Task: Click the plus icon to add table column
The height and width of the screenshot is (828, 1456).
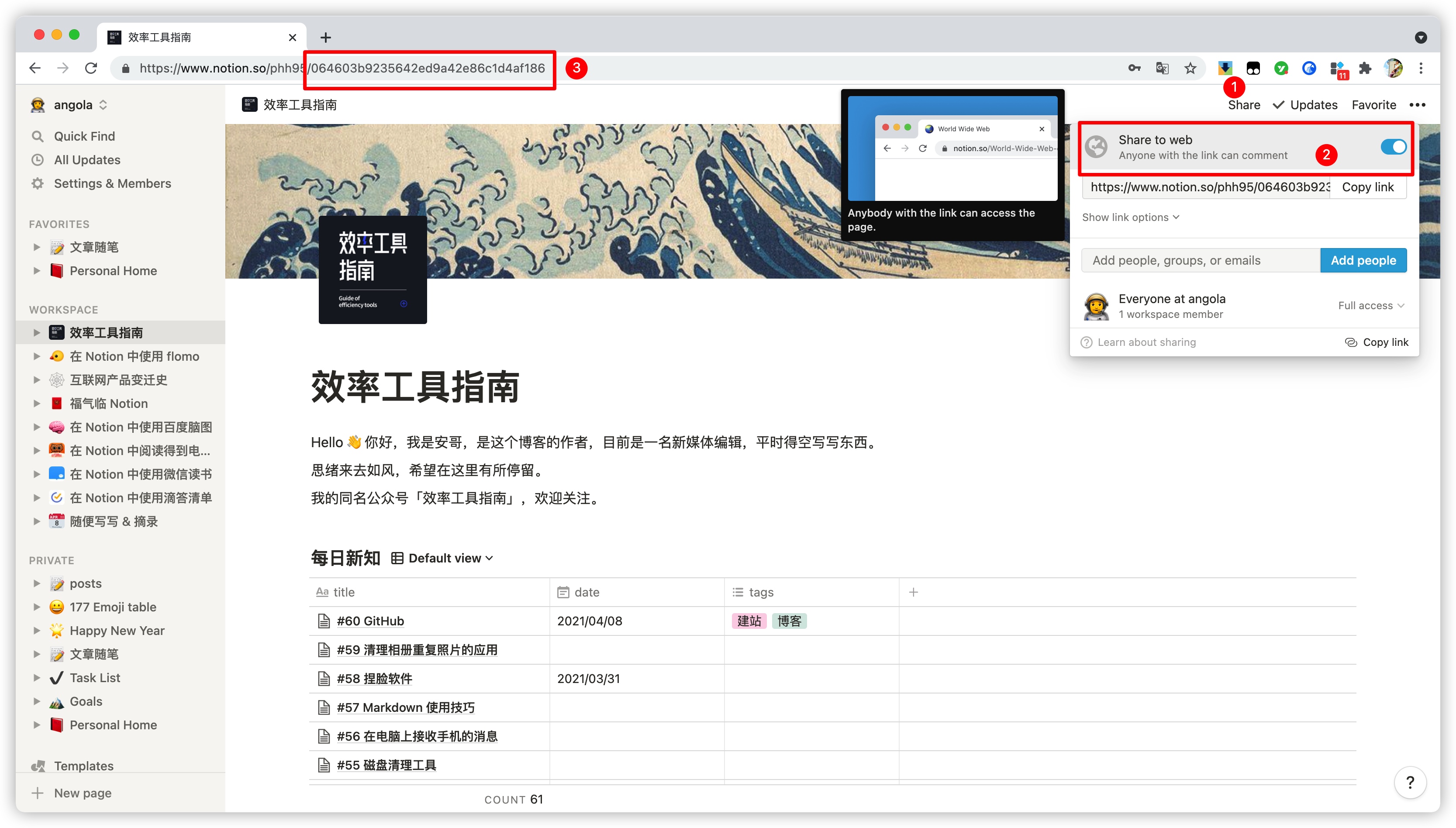Action: 913,592
